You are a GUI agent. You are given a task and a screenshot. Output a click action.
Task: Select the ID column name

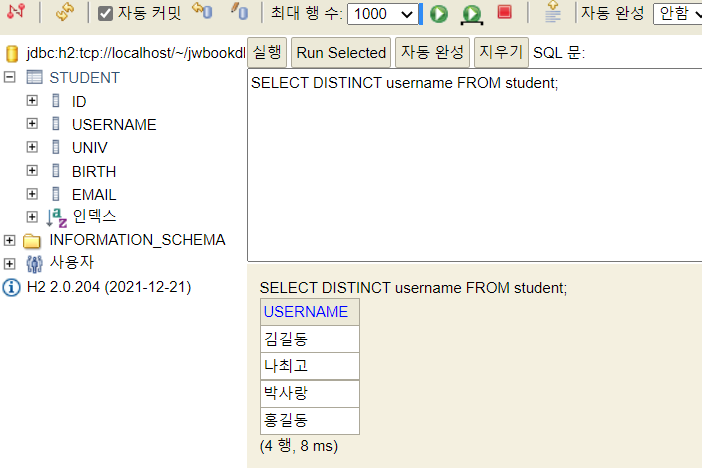tap(79, 102)
